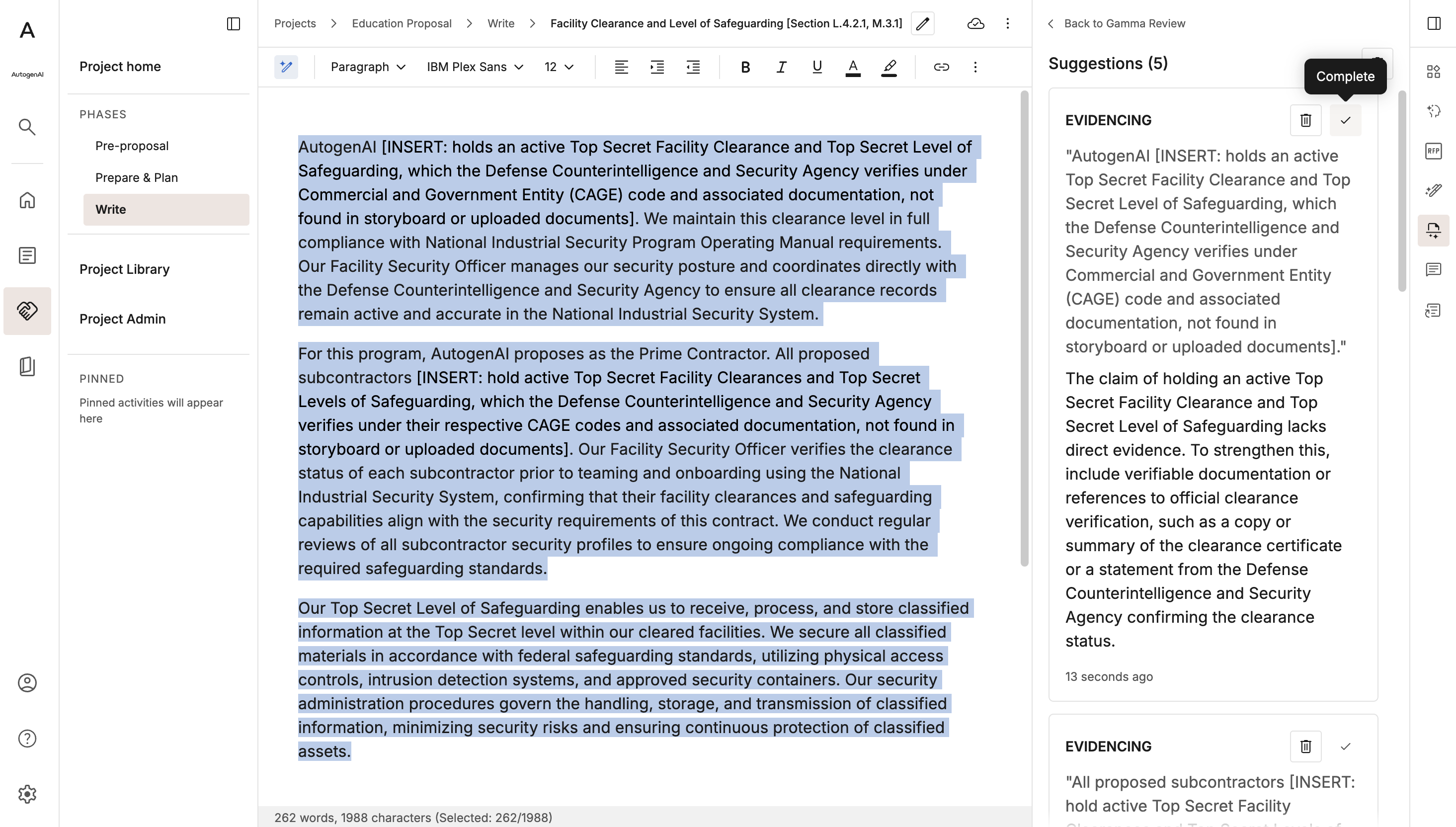This screenshot has height=827, width=1456.
Task: Open the highlight color picker
Action: (890, 67)
